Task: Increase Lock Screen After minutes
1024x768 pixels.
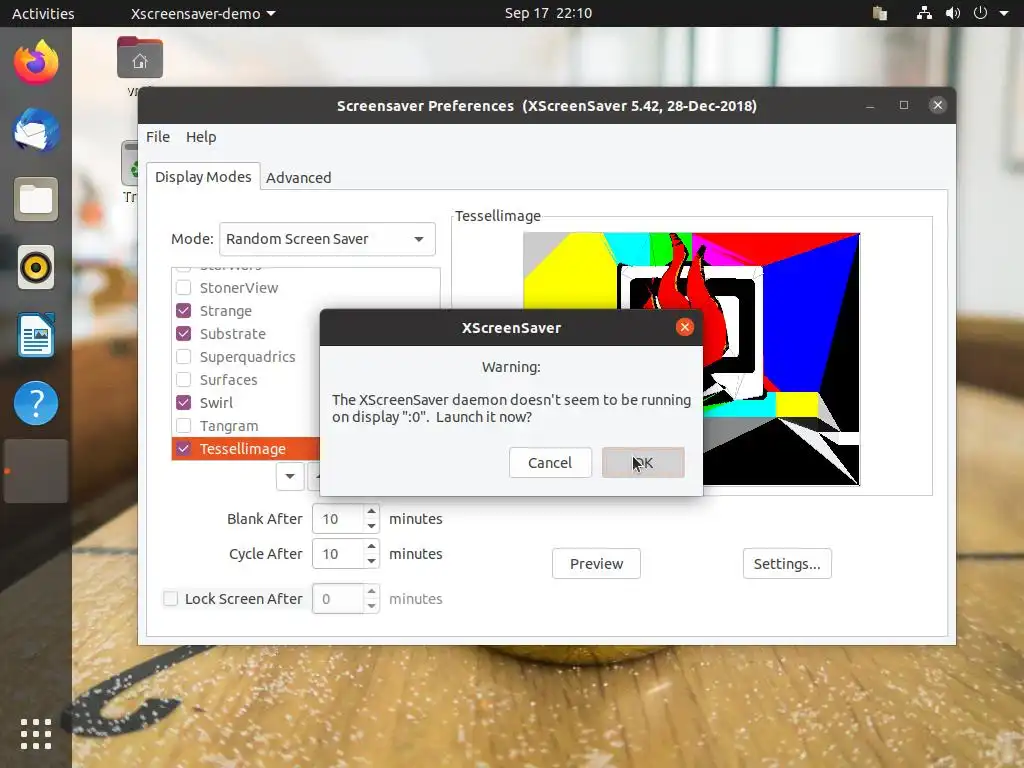Action: pyautogui.click(x=372, y=591)
